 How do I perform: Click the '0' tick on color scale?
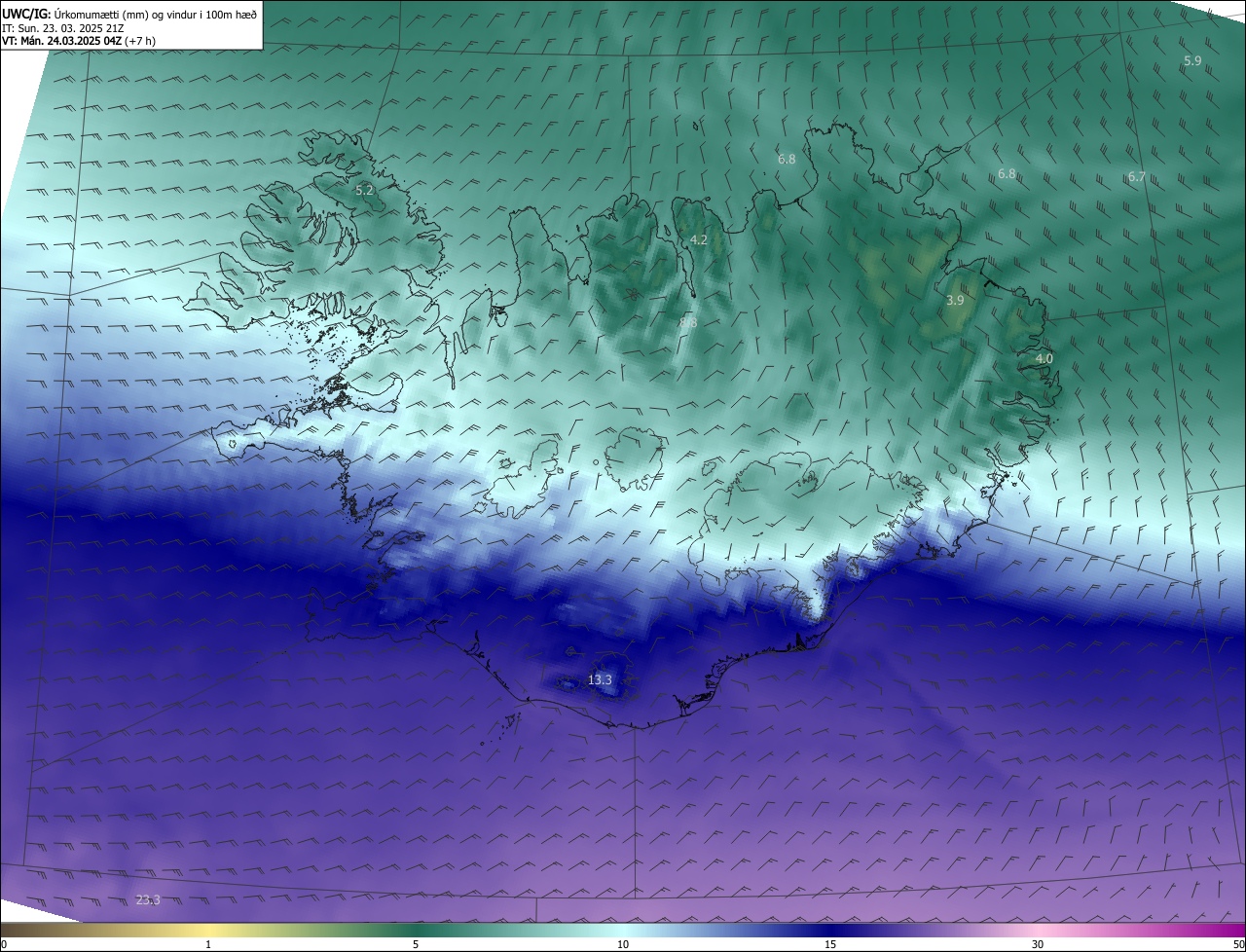point(4,944)
